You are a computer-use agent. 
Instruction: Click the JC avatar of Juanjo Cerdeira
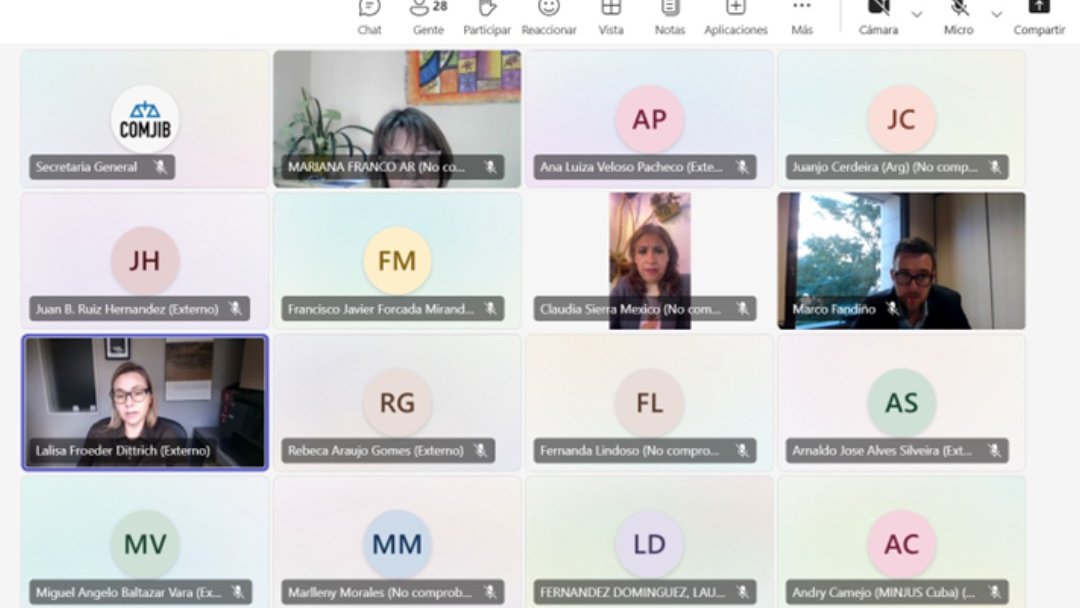(x=902, y=120)
